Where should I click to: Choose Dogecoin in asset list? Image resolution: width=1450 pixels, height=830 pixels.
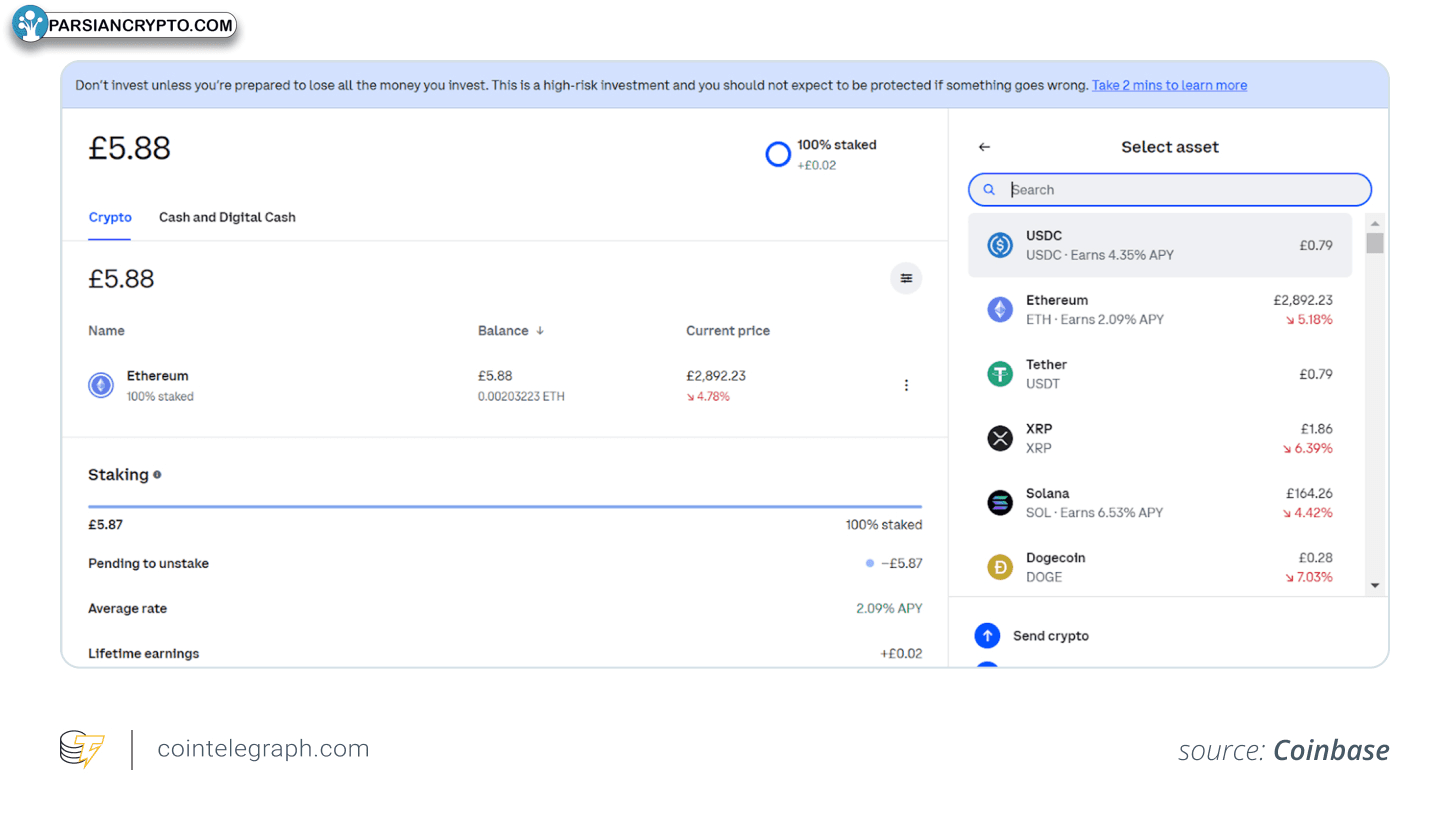click(1160, 567)
